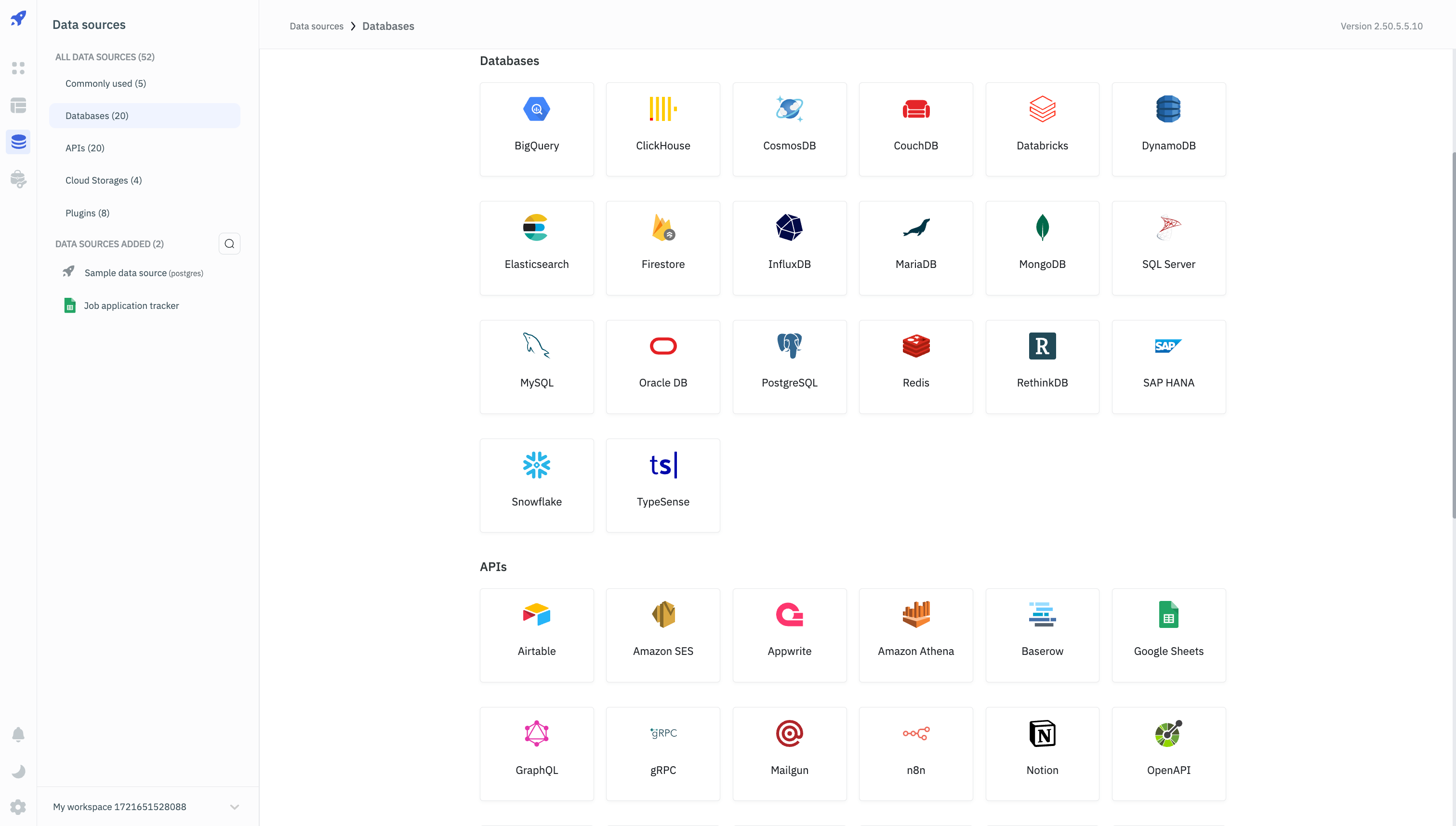Open Sample data source (postgres)
The height and width of the screenshot is (826, 1456).
coord(145,273)
